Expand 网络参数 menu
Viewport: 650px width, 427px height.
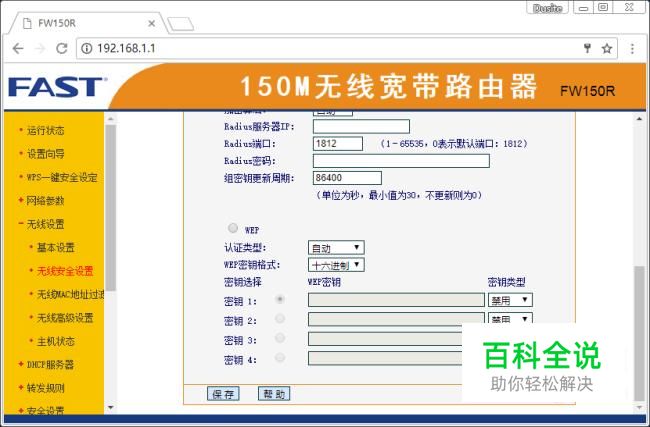46,201
